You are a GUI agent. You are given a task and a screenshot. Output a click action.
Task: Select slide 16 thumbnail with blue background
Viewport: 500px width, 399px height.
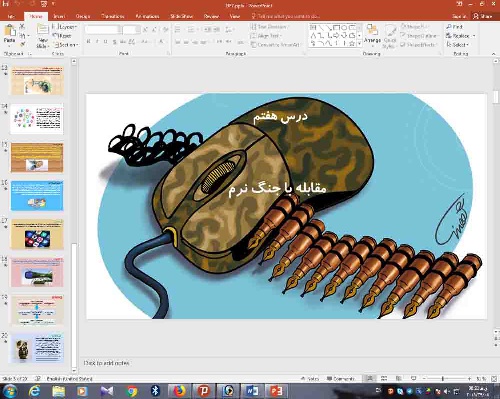pos(37,196)
